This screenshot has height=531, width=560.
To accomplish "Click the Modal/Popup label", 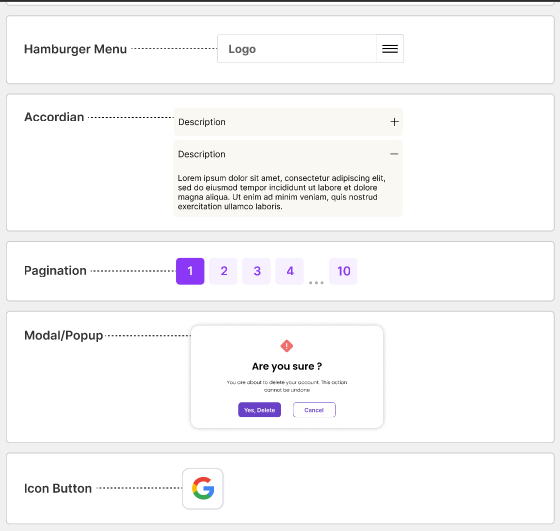I will [x=64, y=336].
